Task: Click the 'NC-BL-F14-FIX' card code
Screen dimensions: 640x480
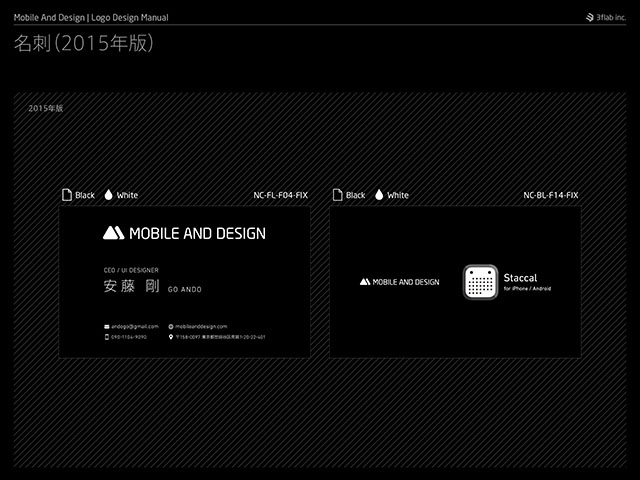Action: [x=551, y=195]
